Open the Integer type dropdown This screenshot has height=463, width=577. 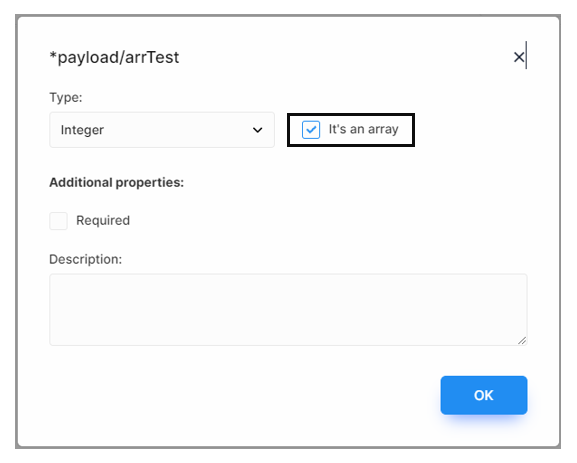(x=162, y=130)
